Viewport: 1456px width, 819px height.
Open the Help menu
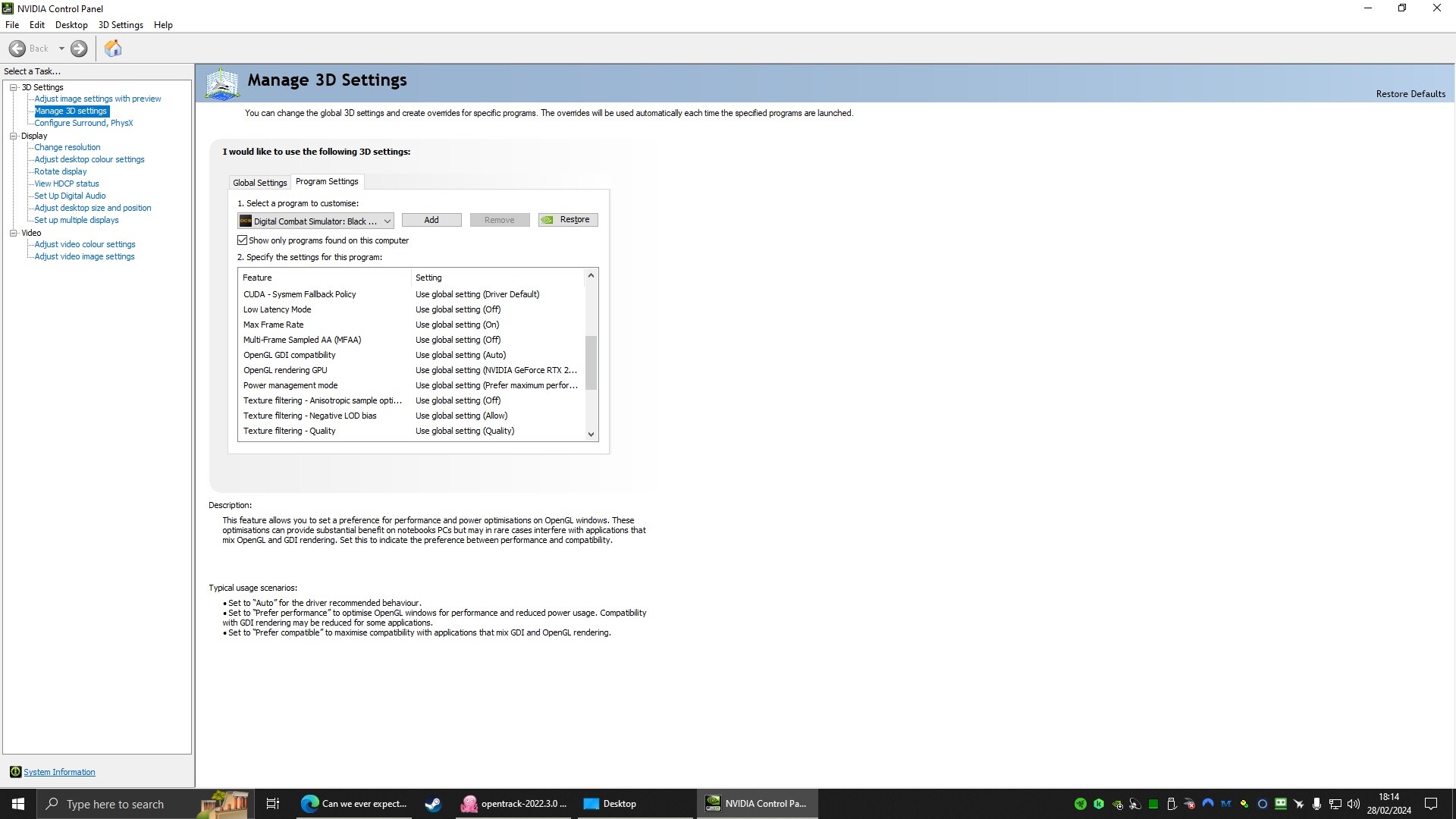[x=163, y=25]
